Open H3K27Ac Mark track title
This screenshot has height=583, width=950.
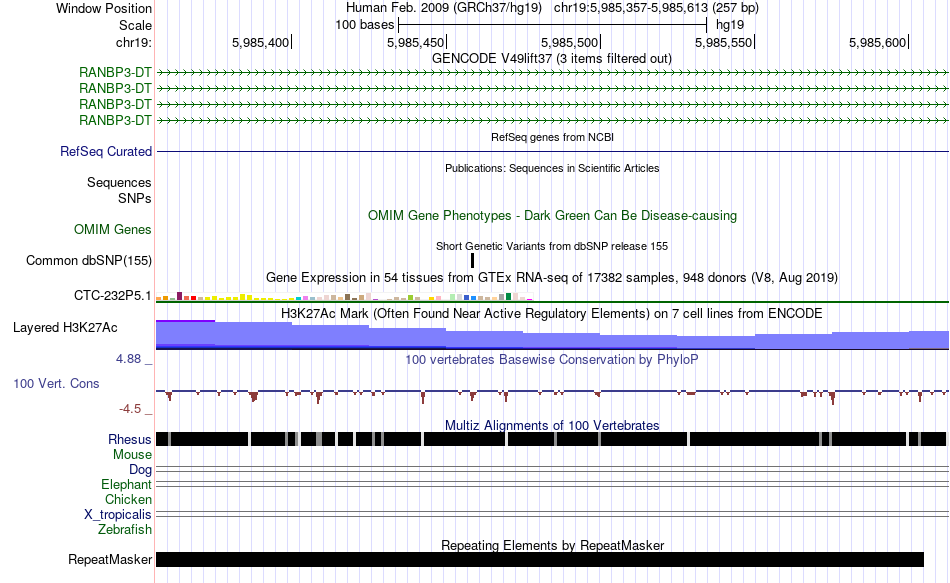click(551, 314)
